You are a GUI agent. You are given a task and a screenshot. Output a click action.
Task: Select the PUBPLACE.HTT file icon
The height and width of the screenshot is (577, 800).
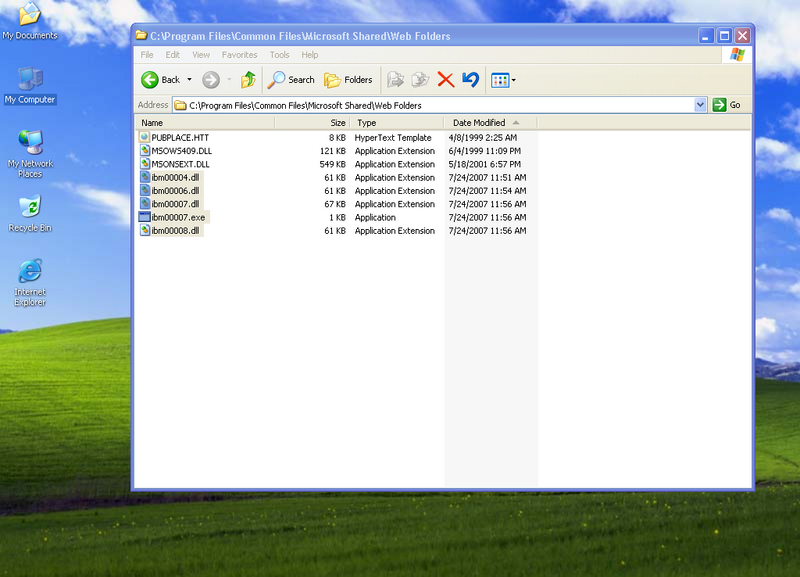click(x=144, y=137)
